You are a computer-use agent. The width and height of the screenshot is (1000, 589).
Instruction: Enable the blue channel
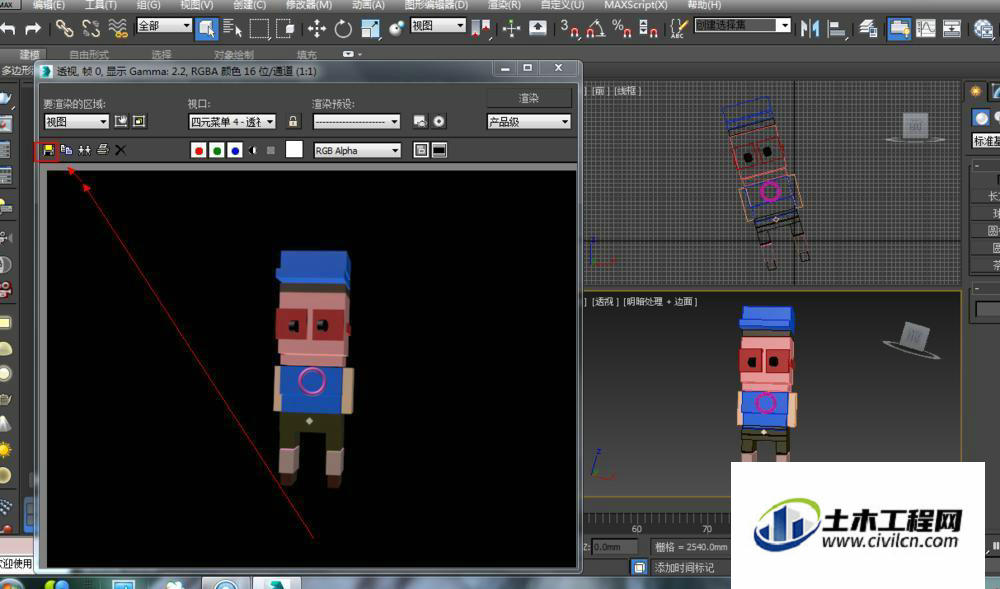(x=235, y=150)
